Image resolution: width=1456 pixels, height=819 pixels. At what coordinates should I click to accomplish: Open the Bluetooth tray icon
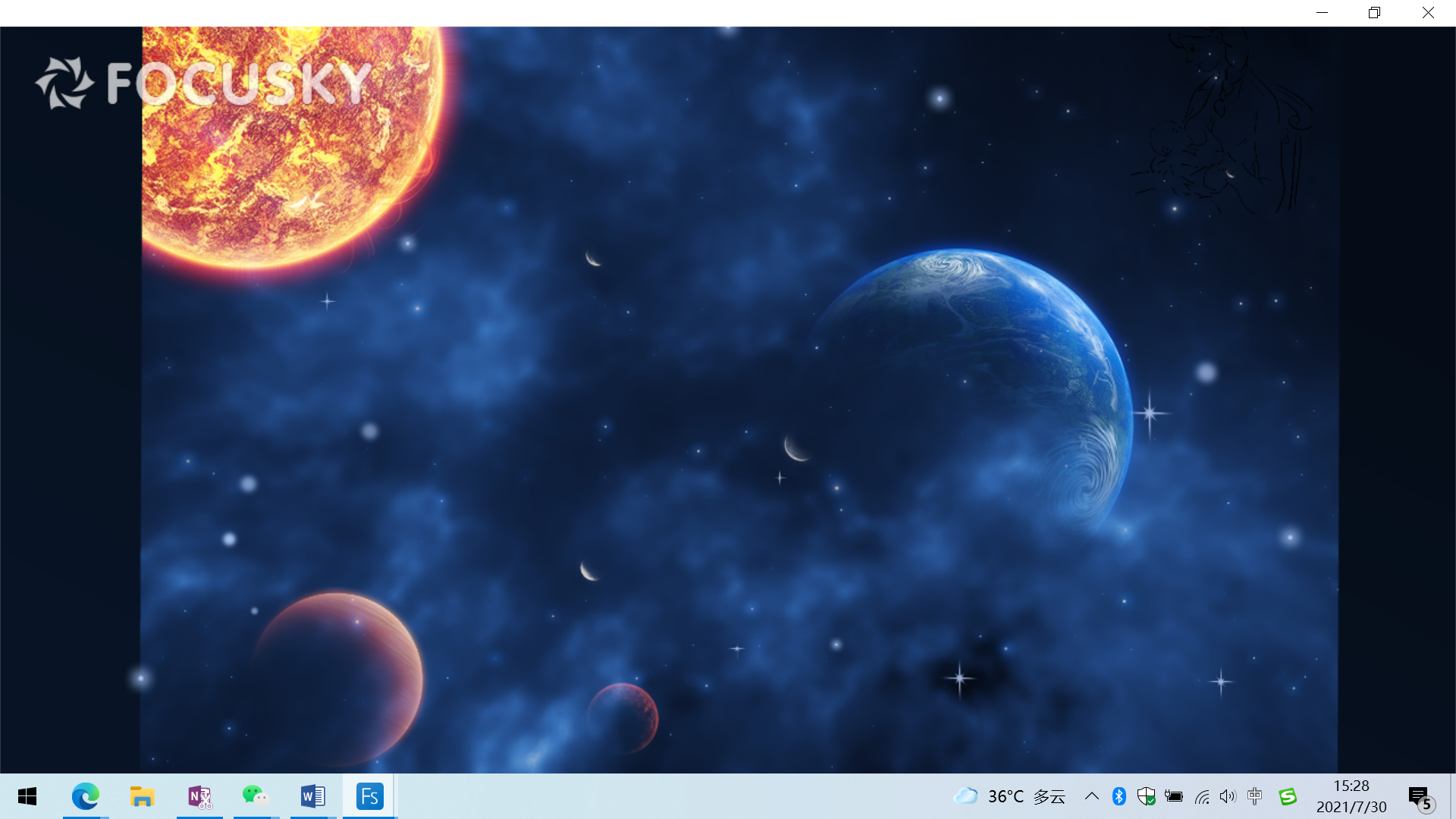point(1119,796)
